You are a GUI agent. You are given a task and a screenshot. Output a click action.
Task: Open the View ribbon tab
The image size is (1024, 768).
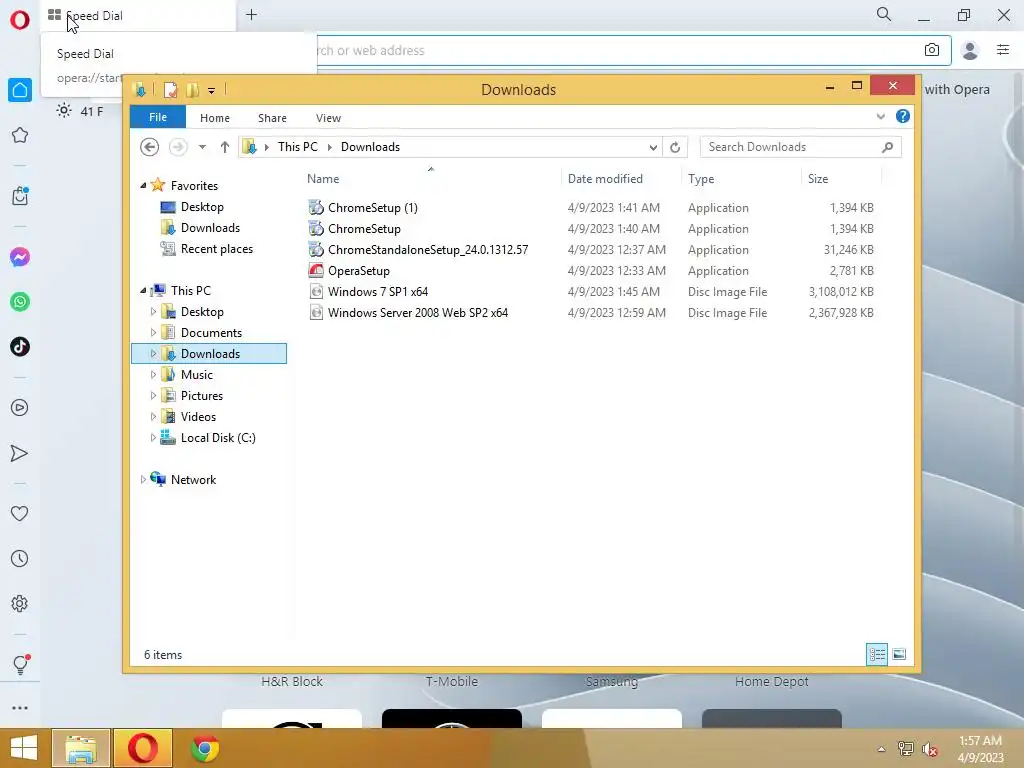coord(328,118)
